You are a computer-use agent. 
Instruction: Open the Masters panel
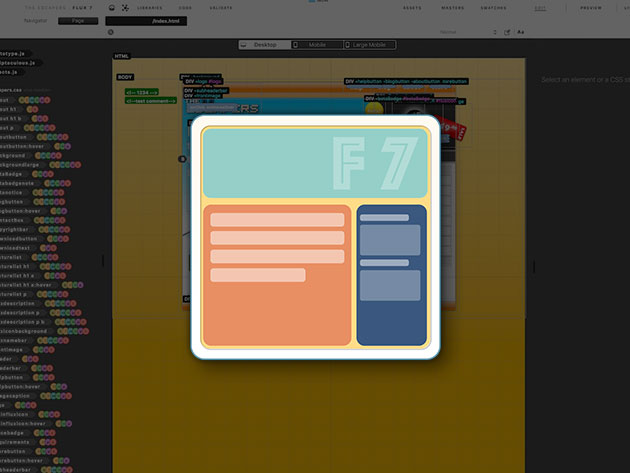pyautogui.click(x=453, y=8)
